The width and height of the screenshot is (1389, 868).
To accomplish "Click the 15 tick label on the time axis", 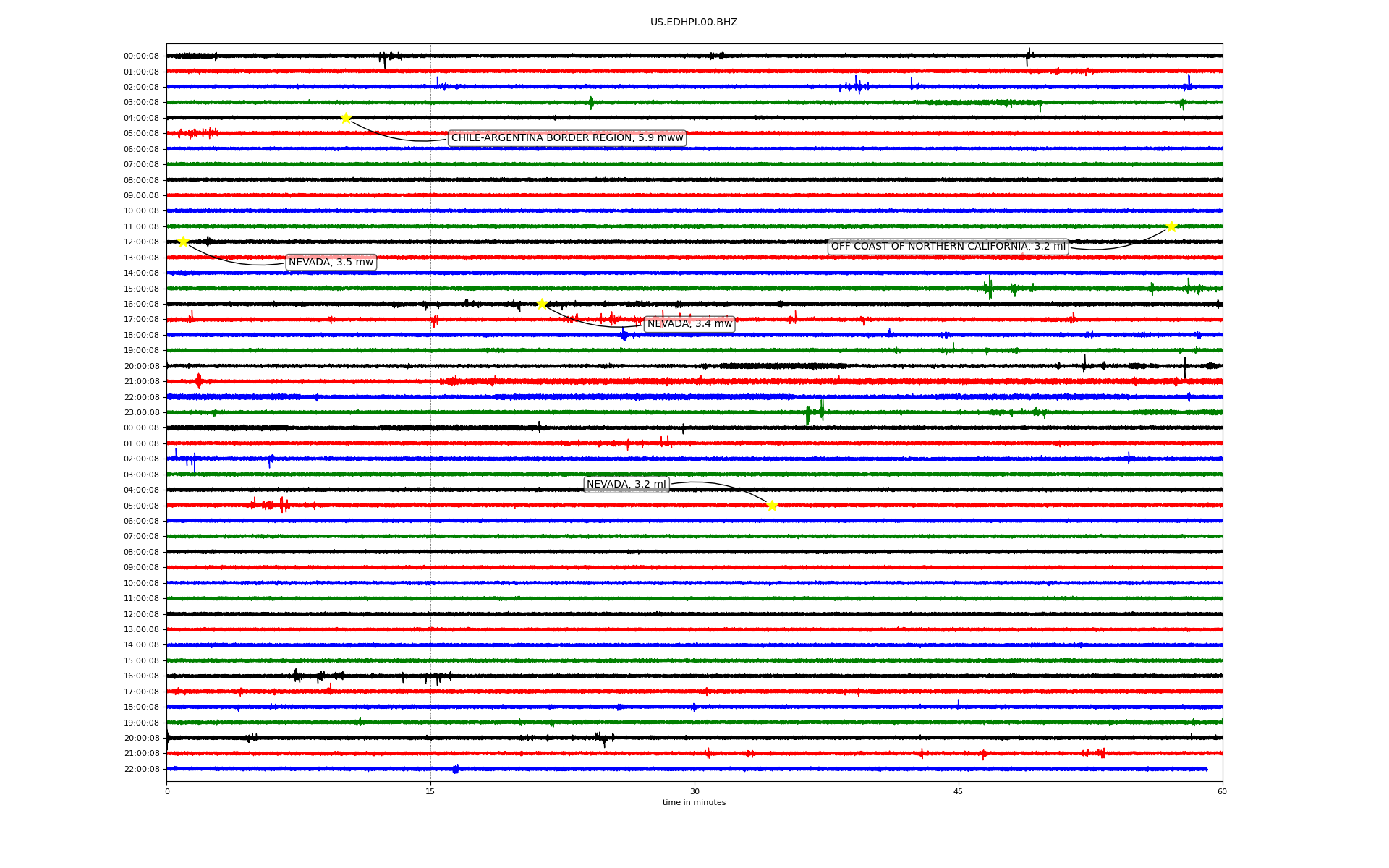I will (430, 791).
